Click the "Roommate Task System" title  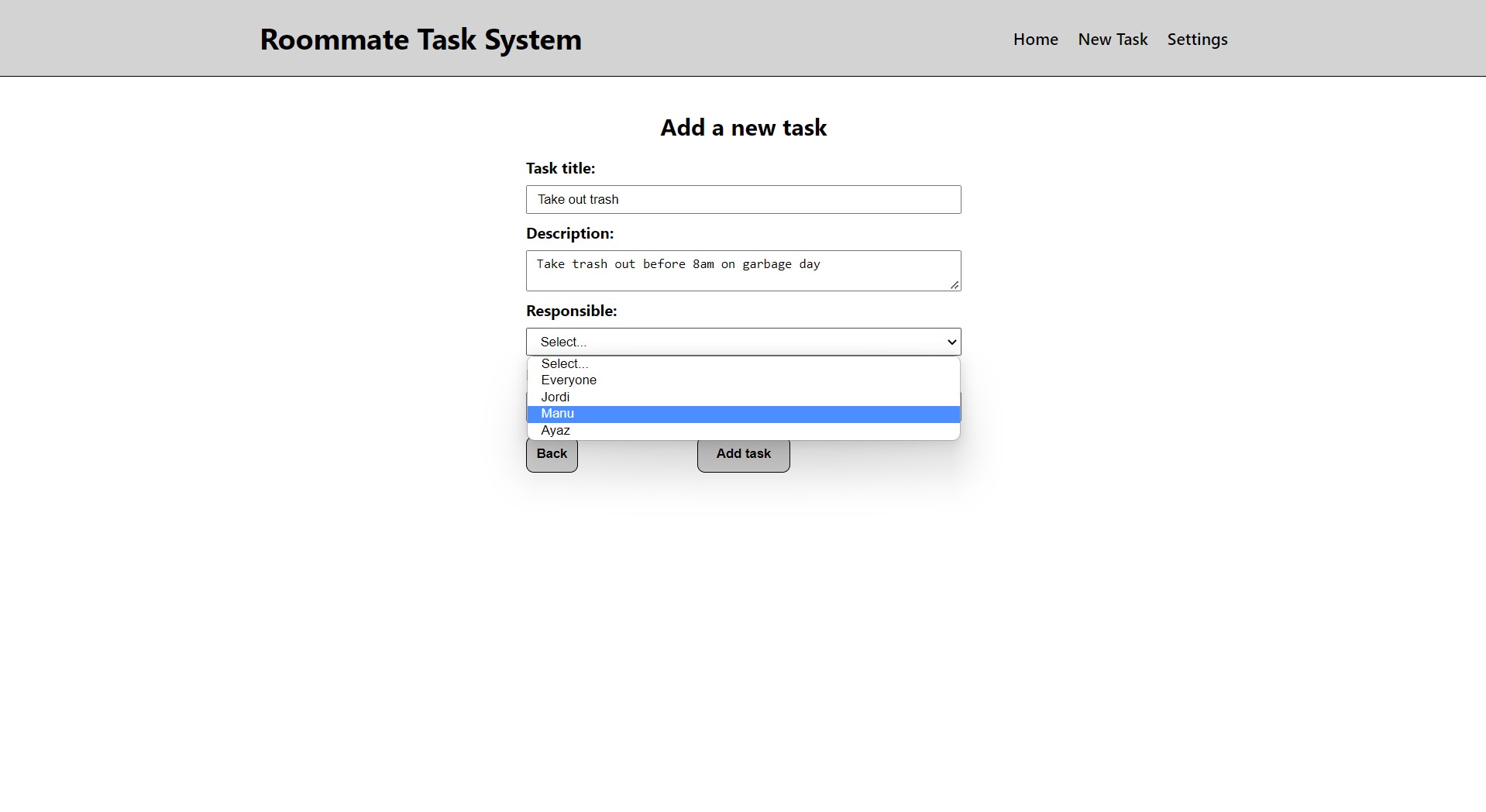click(421, 39)
